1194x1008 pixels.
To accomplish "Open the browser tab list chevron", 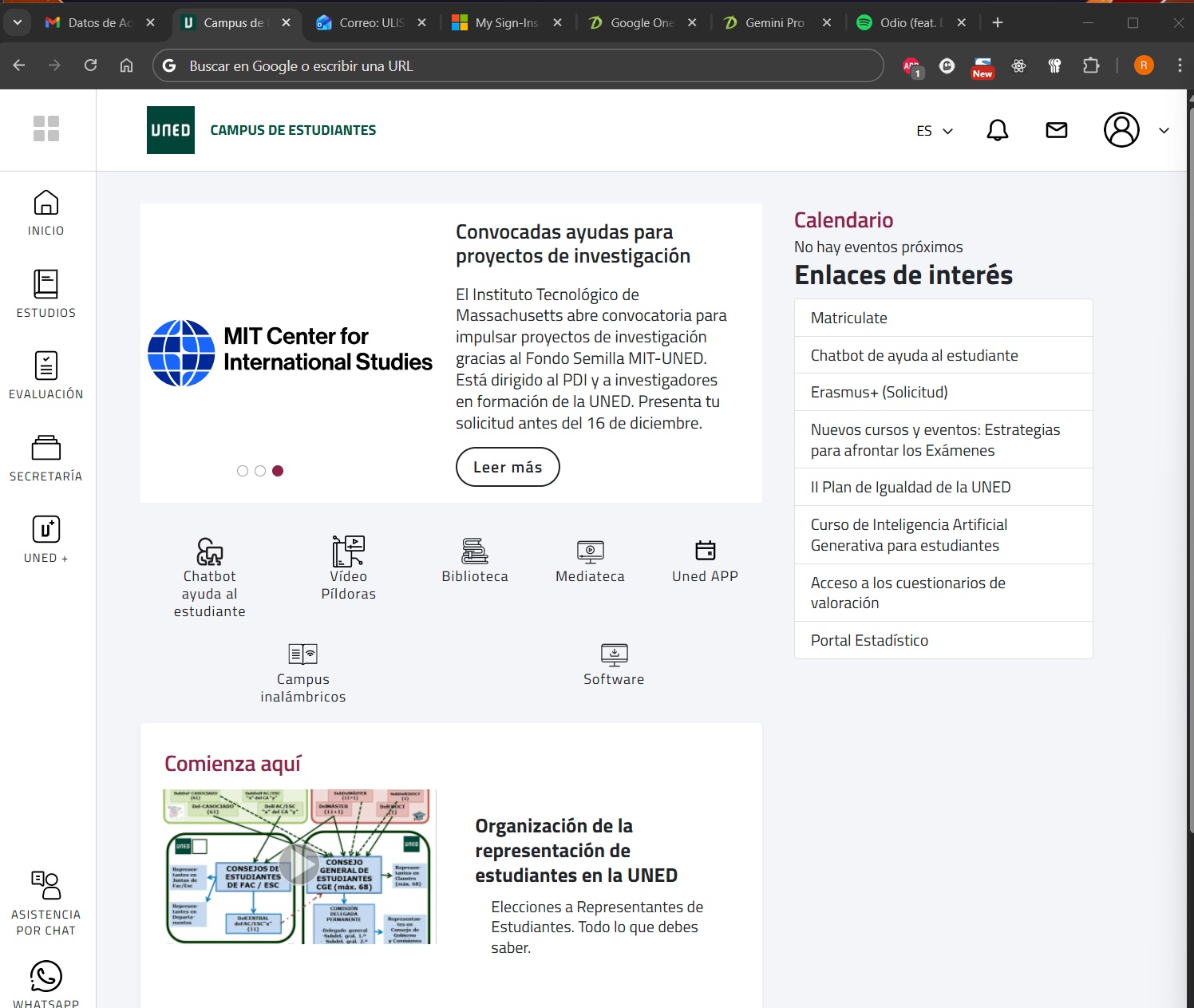I will click(17, 22).
